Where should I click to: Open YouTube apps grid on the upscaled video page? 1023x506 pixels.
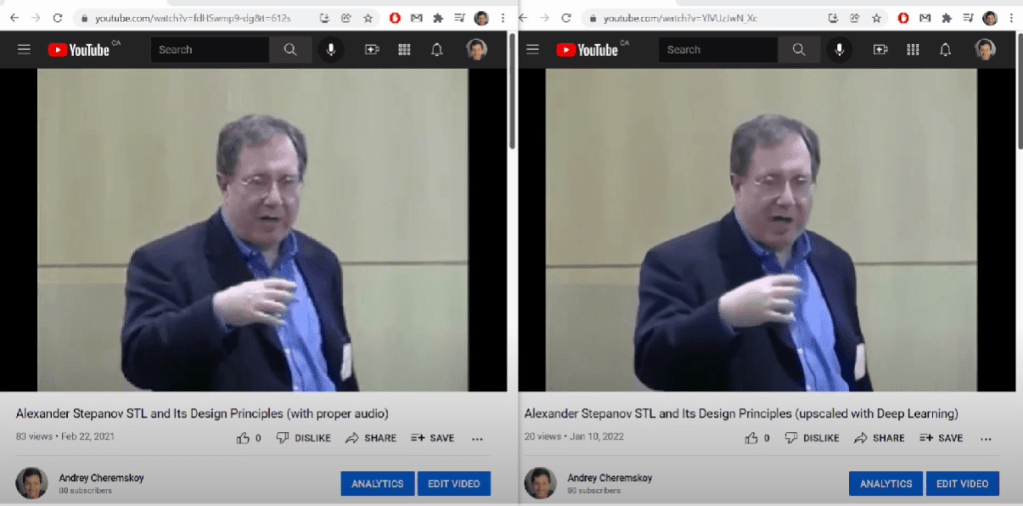912,50
